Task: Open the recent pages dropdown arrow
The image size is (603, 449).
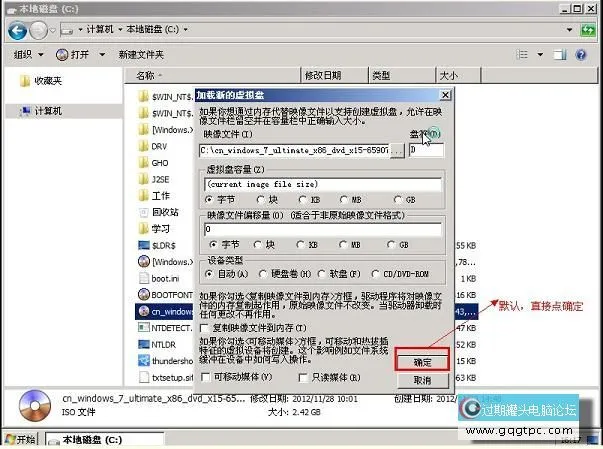Action: (53, 30)
